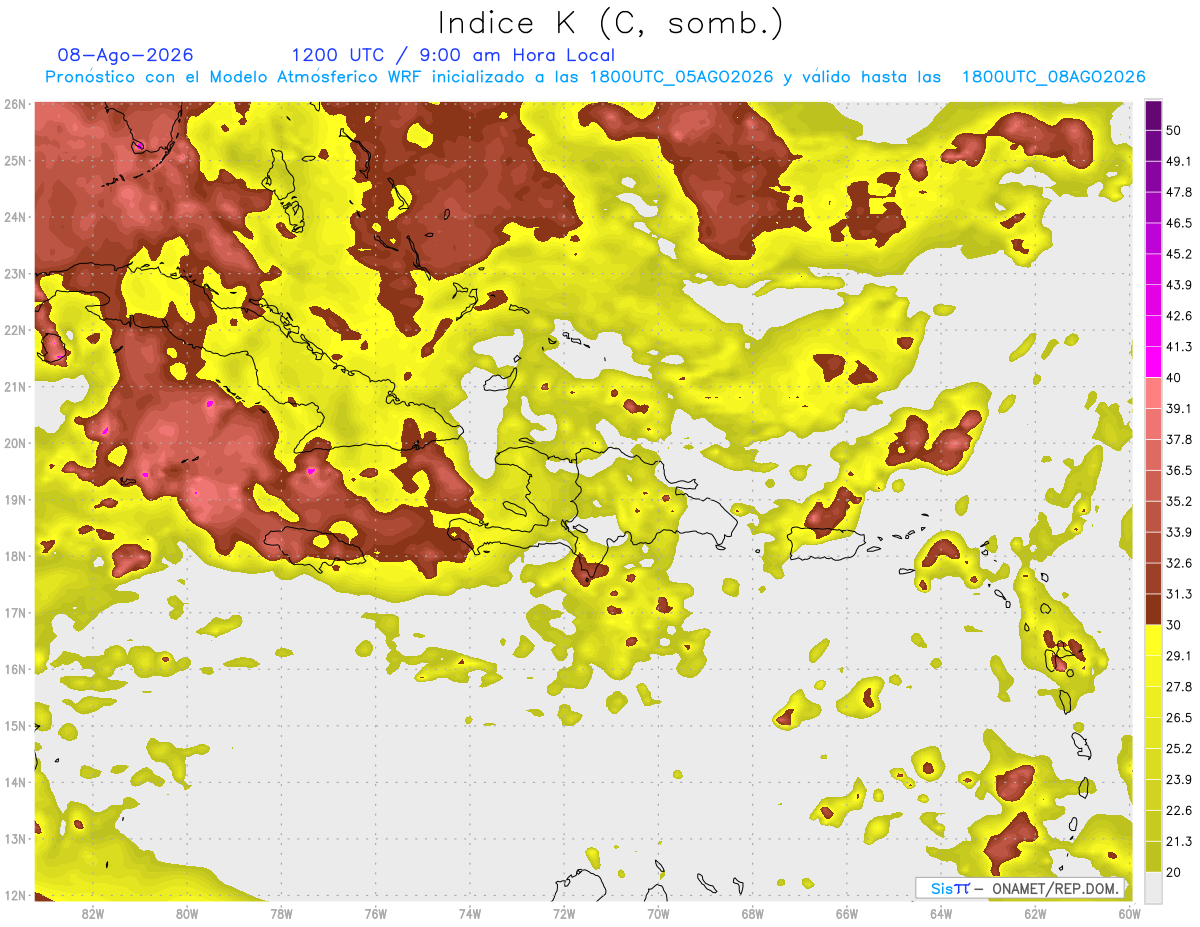Viewport: 1200px width, 927px height.
Task: Click the '23N' latitude label
Action: [x=15, y=274]
